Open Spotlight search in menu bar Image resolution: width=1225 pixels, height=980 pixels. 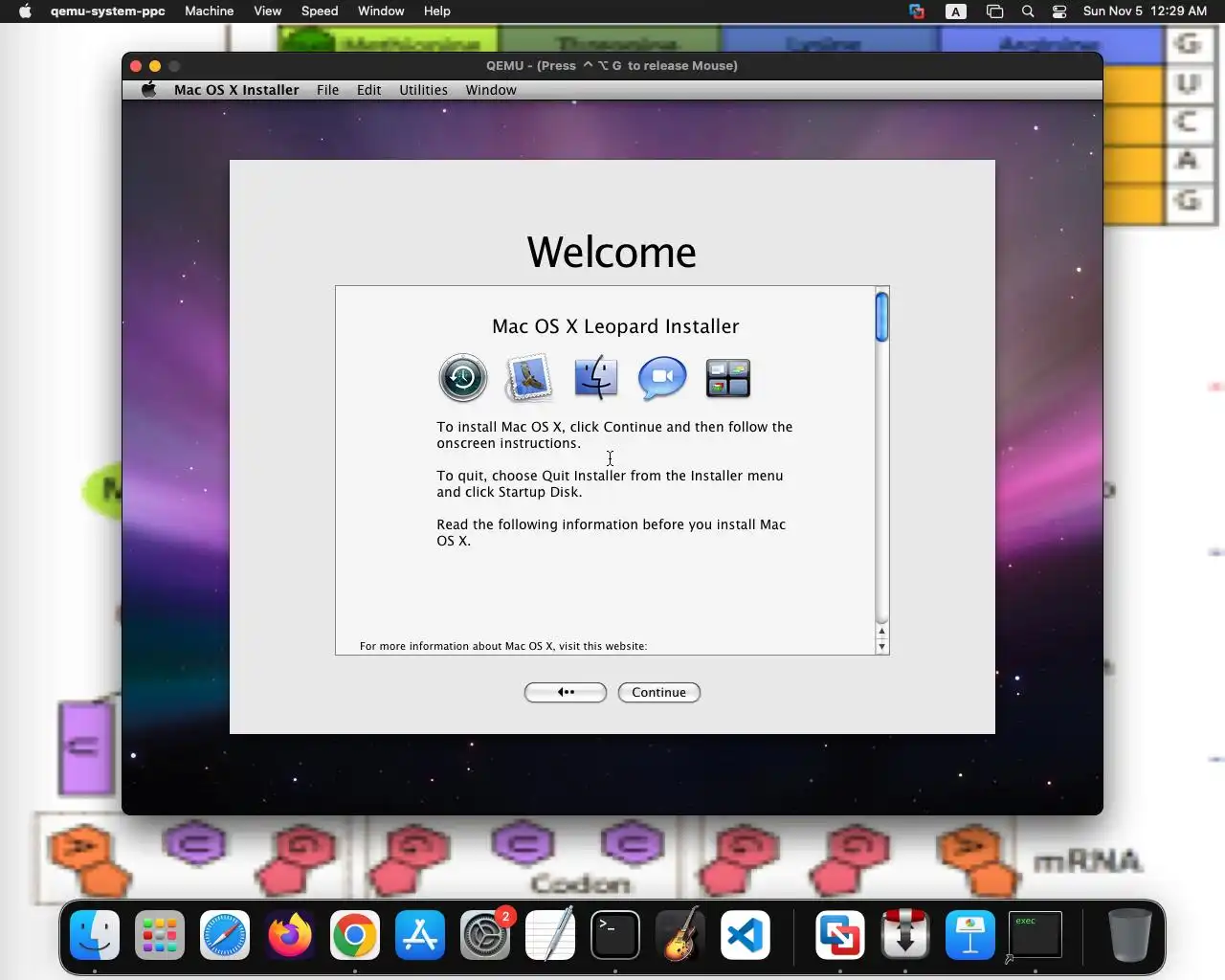click(1028, 11)
